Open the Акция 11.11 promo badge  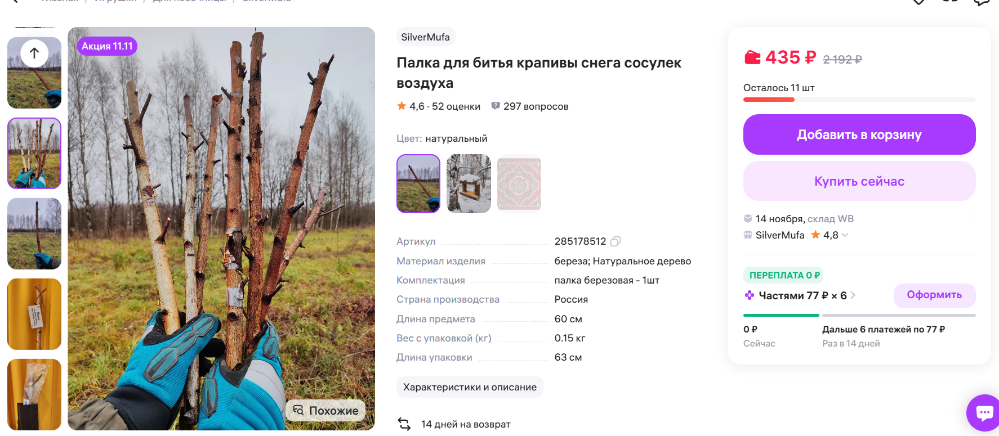pyautogui.click(x=107, y=46)
